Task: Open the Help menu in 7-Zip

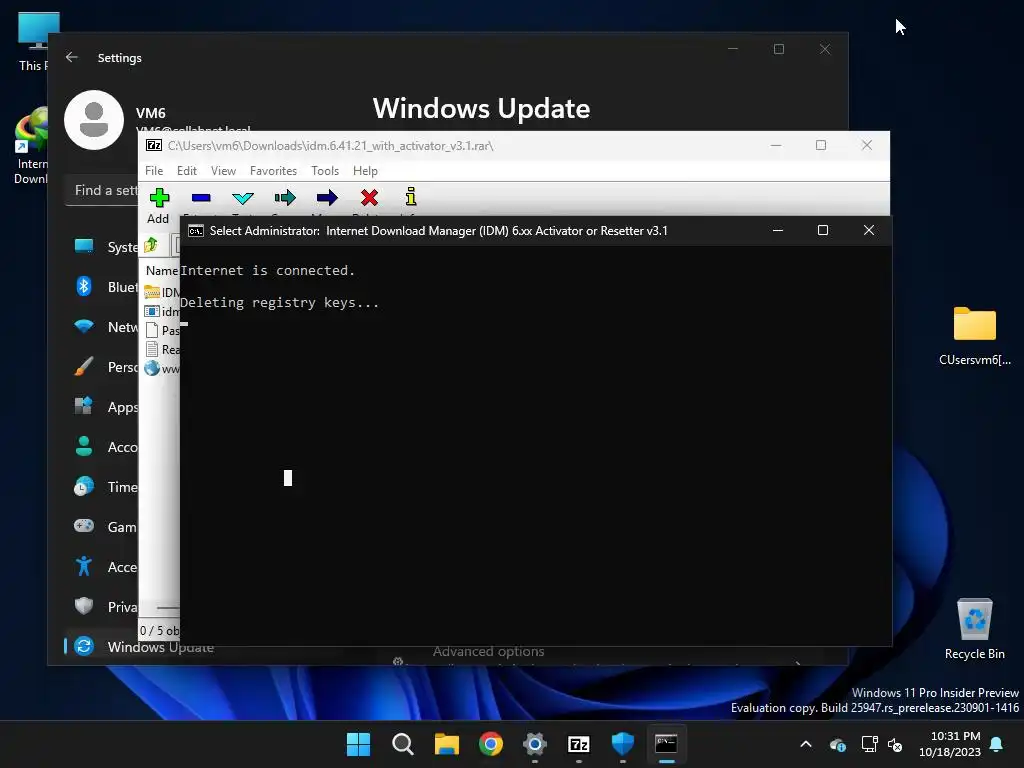Action: (365, 170)
